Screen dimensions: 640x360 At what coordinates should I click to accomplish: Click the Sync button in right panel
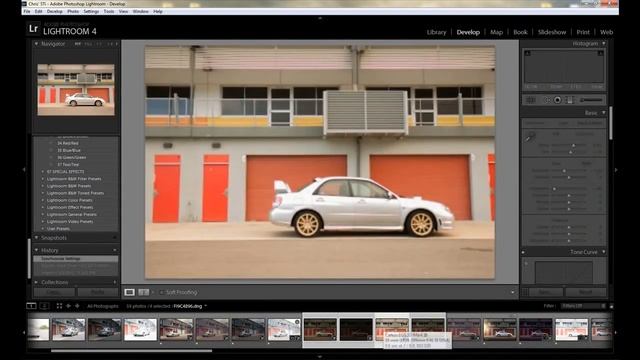[546, 292]
